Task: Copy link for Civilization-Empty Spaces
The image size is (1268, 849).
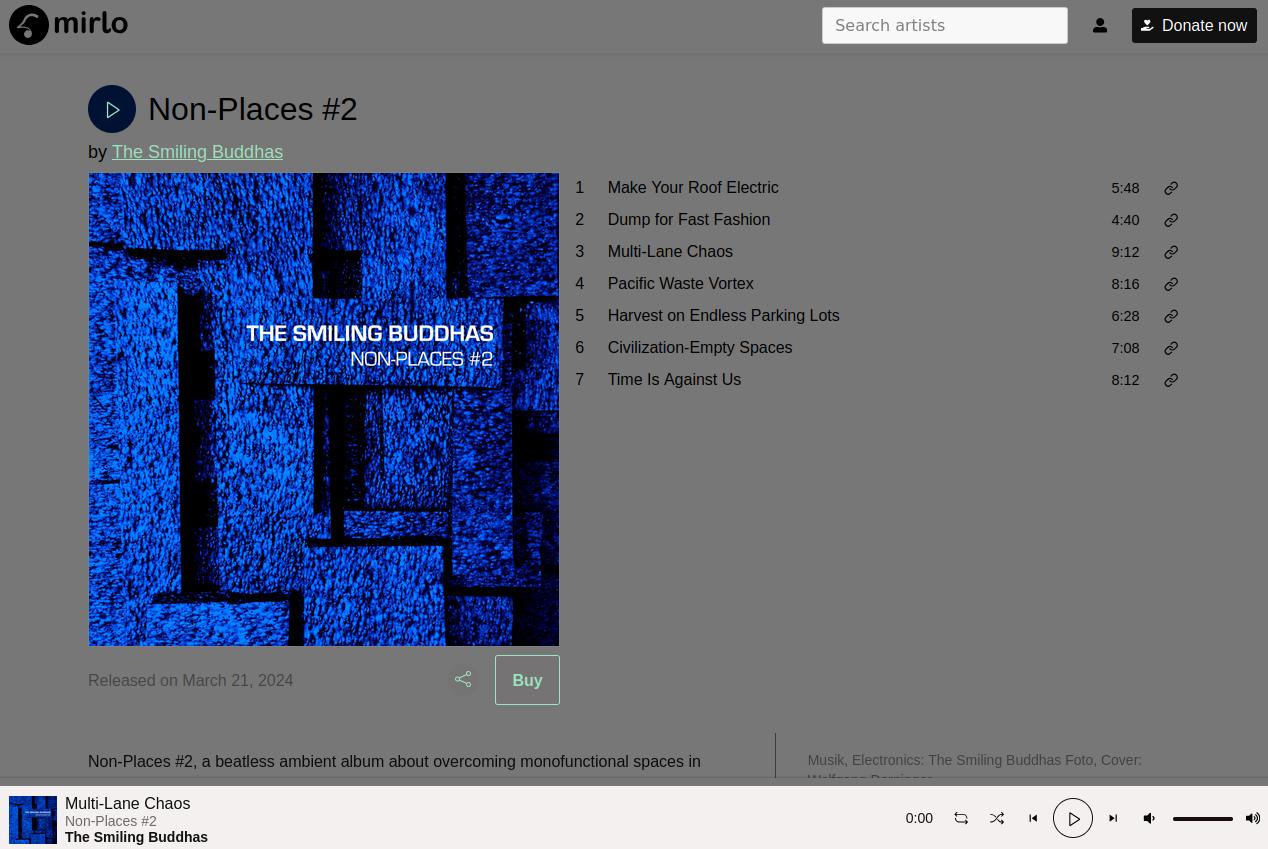Action: point(1171,348)
